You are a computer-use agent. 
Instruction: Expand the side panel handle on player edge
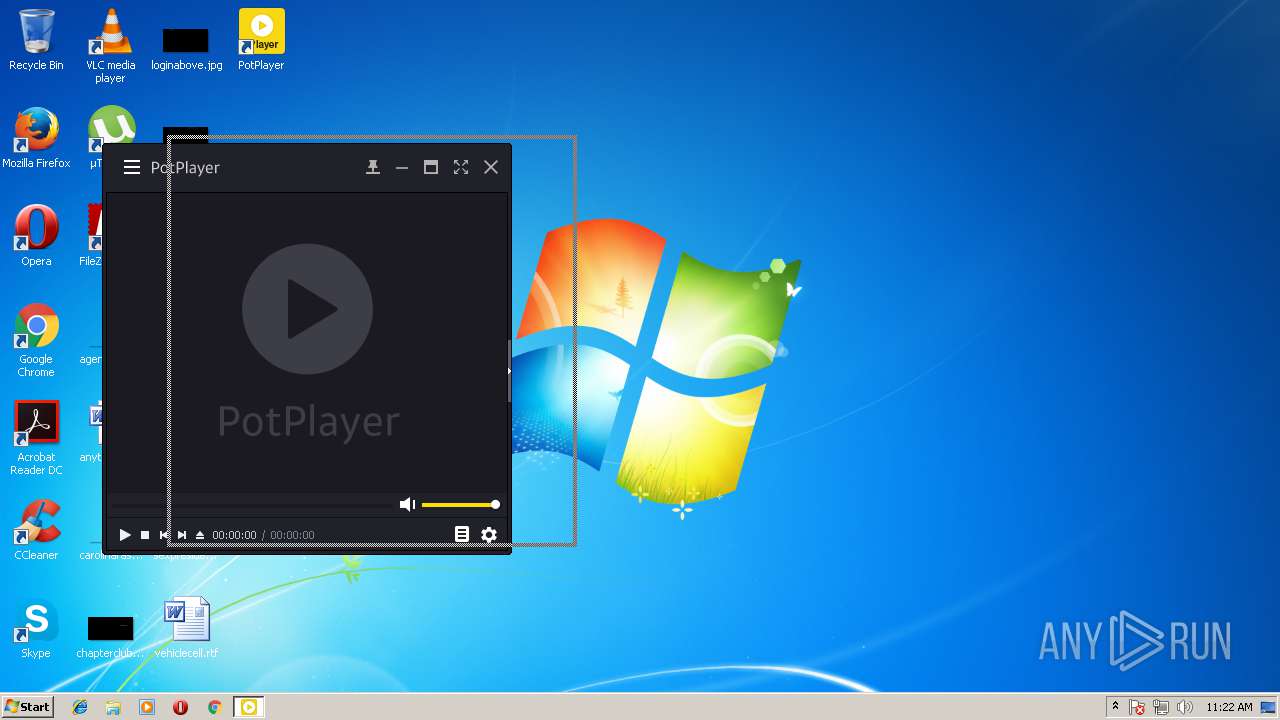(x=509, y=370)
